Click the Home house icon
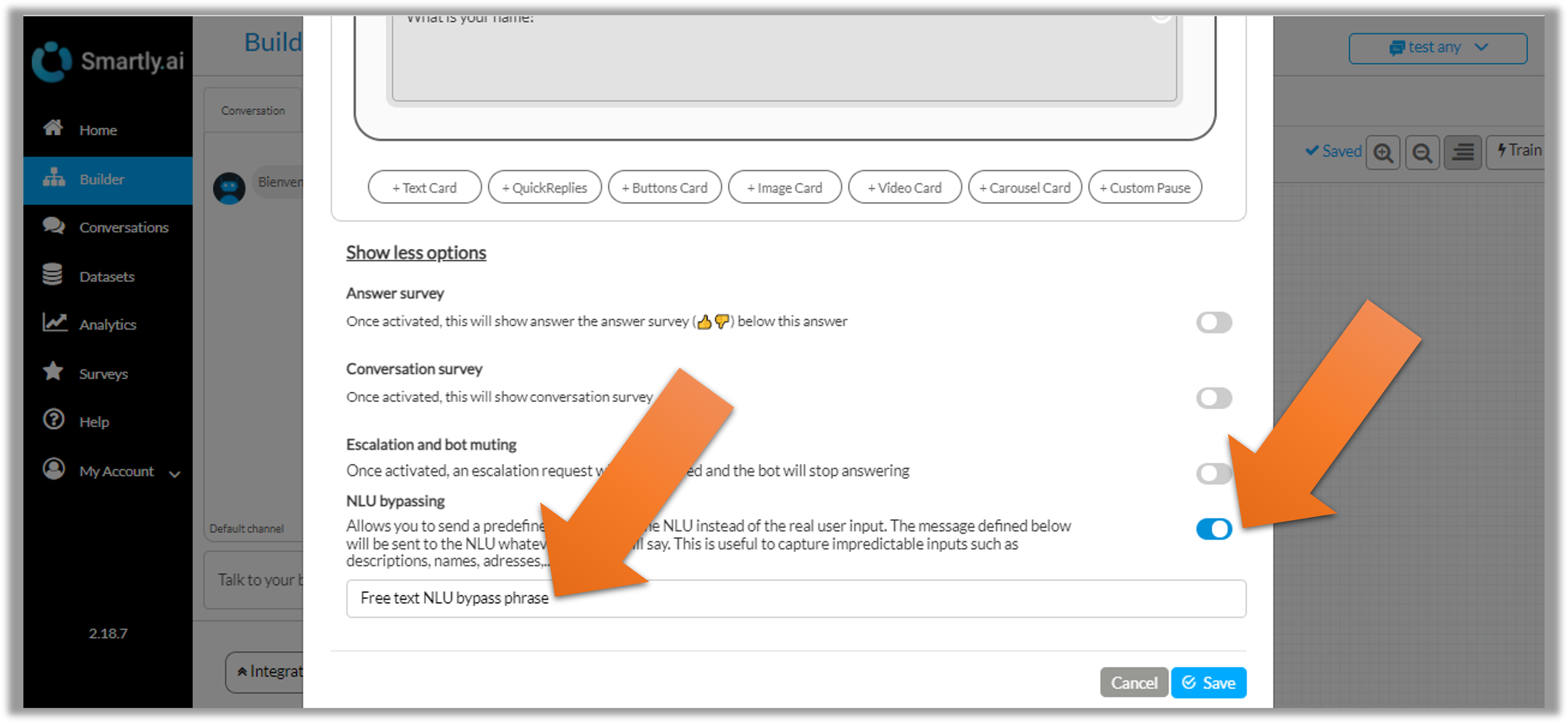The image size is (1568, 723). click(x=53, y=128)
